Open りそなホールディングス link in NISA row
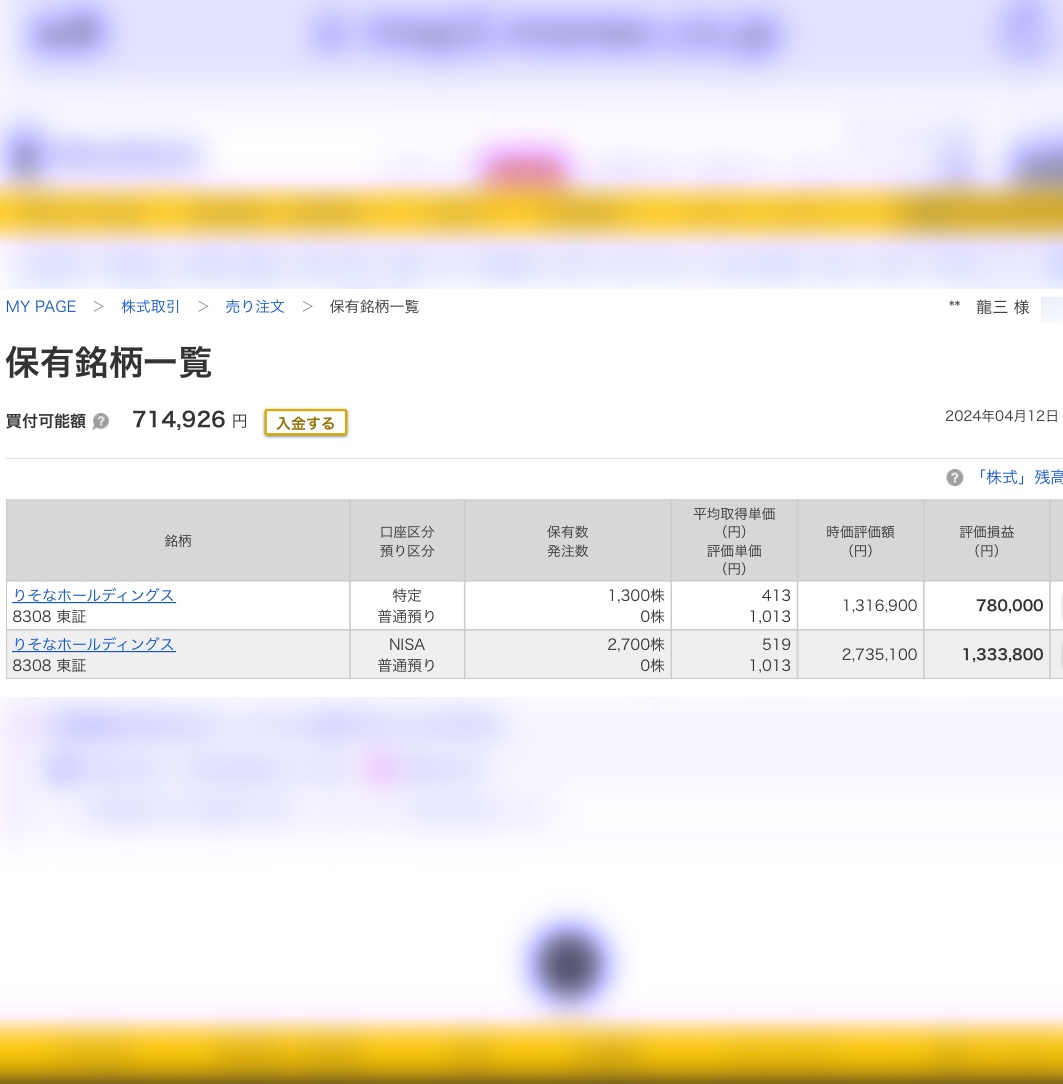The image size is (1063, 1084). 94,644
